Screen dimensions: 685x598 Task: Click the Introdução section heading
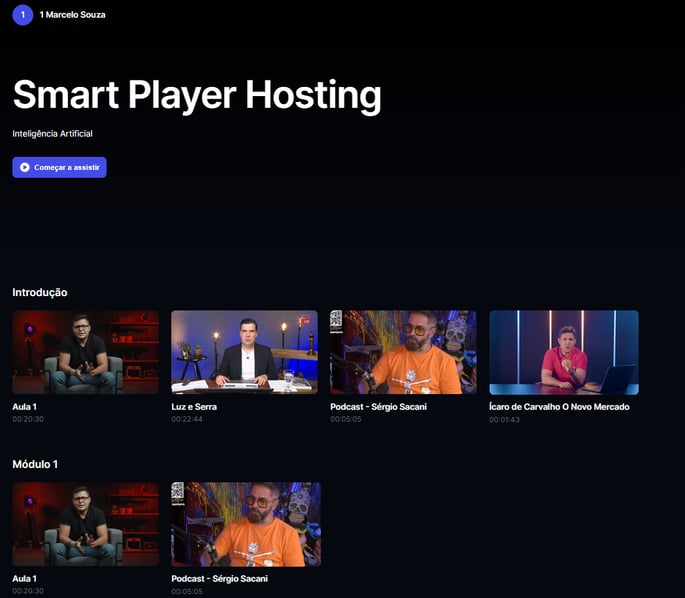click(40, 292)
